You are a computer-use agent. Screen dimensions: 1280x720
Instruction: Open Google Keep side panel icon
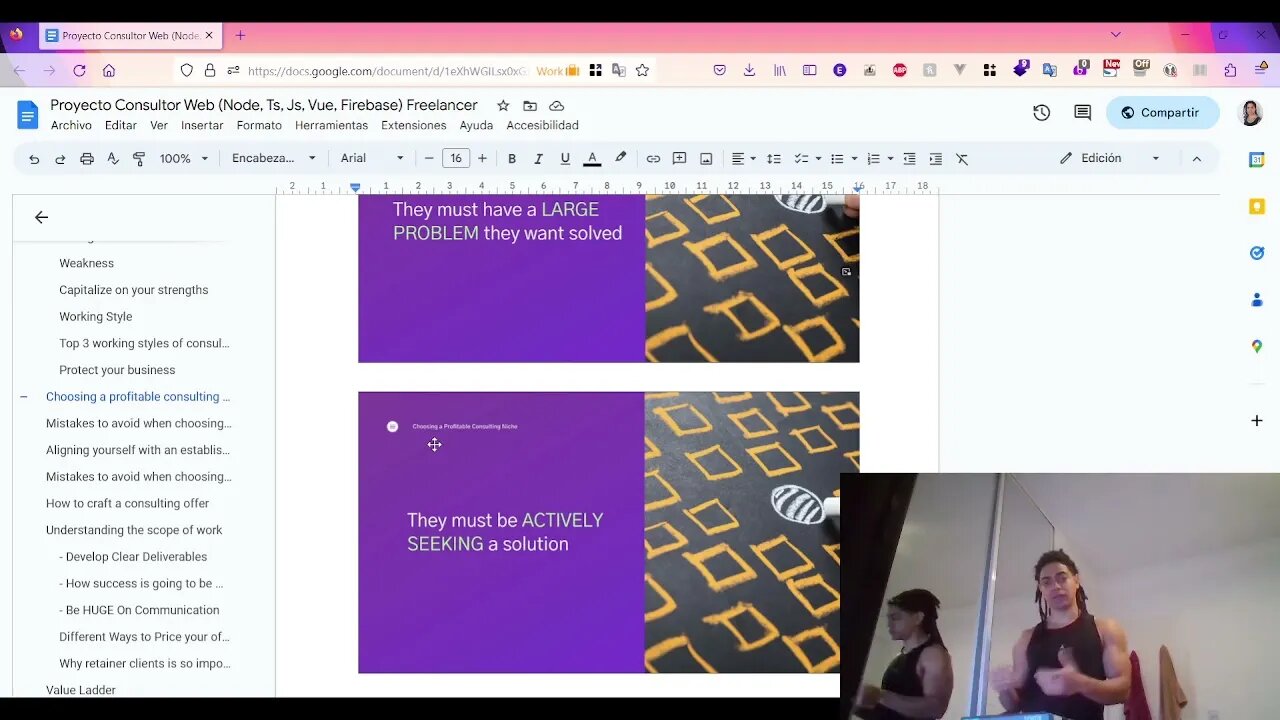[x=1257, y=207]
